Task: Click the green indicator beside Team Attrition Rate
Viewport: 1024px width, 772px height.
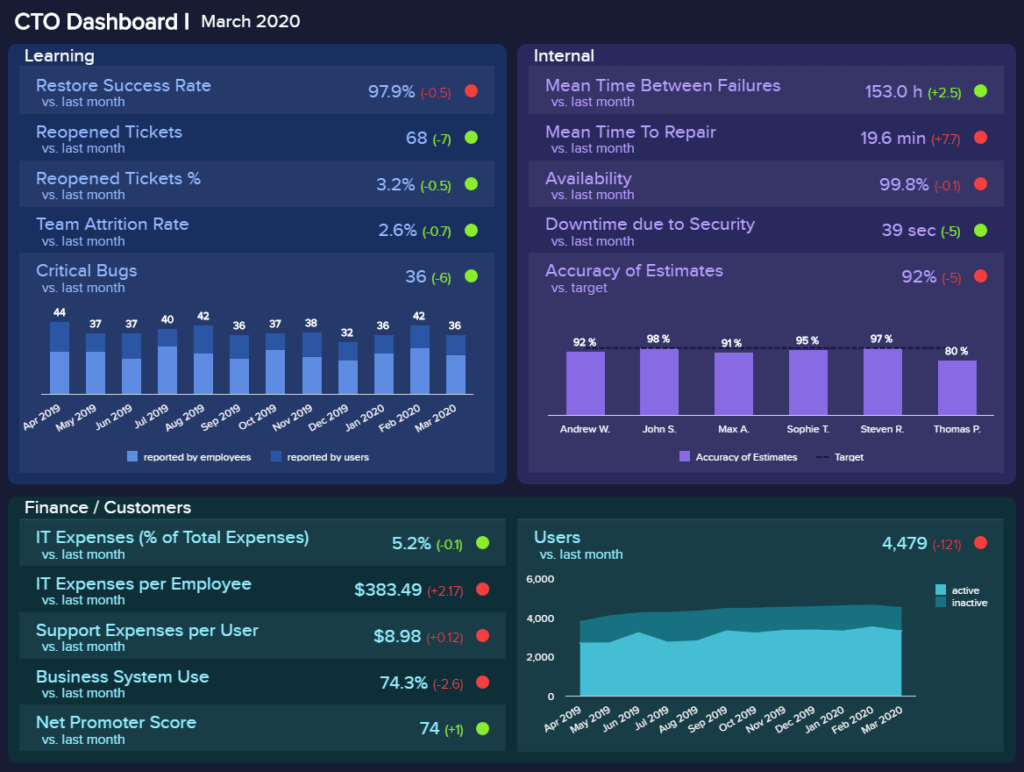Action: (x=471, y=230)
